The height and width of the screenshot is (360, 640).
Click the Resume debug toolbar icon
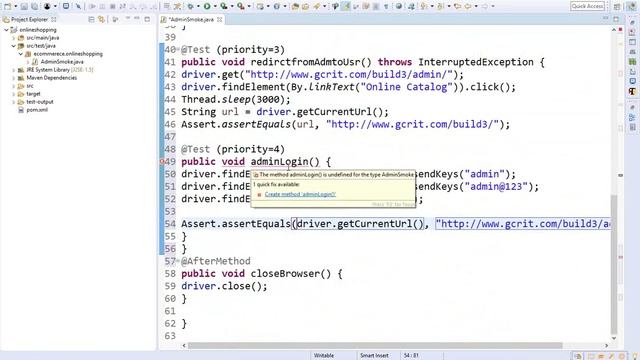coord(92,6)
